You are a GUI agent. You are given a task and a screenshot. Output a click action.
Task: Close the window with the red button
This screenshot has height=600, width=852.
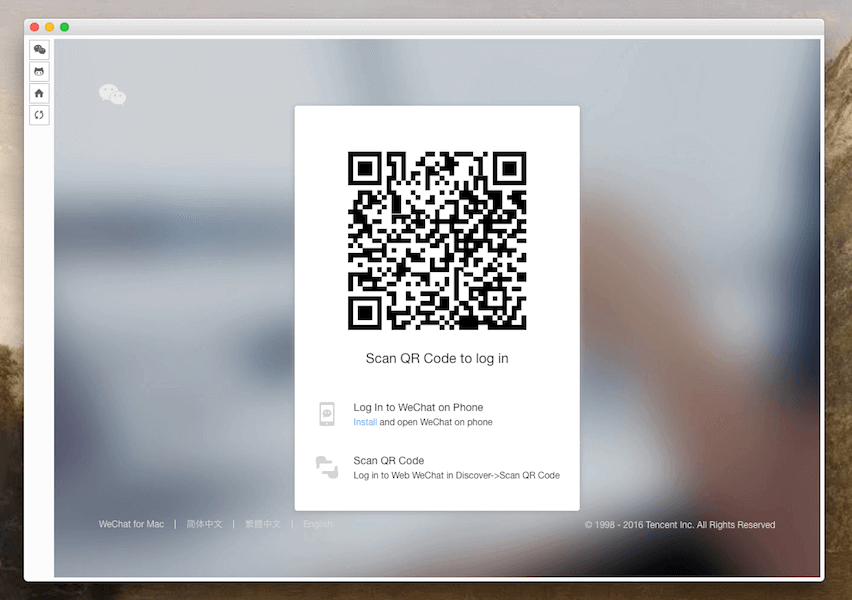[35, 27]
